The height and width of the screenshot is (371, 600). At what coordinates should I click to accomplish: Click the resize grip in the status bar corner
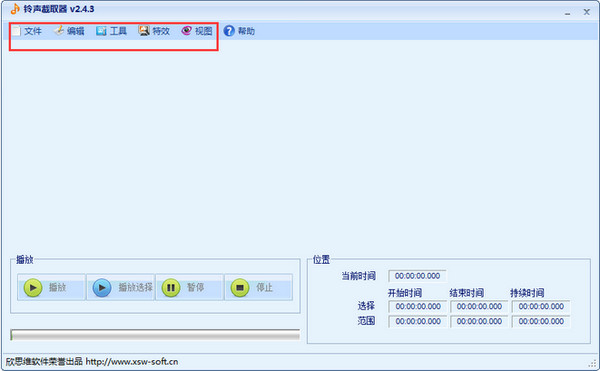pyautogui.click(x=593, y=363)
